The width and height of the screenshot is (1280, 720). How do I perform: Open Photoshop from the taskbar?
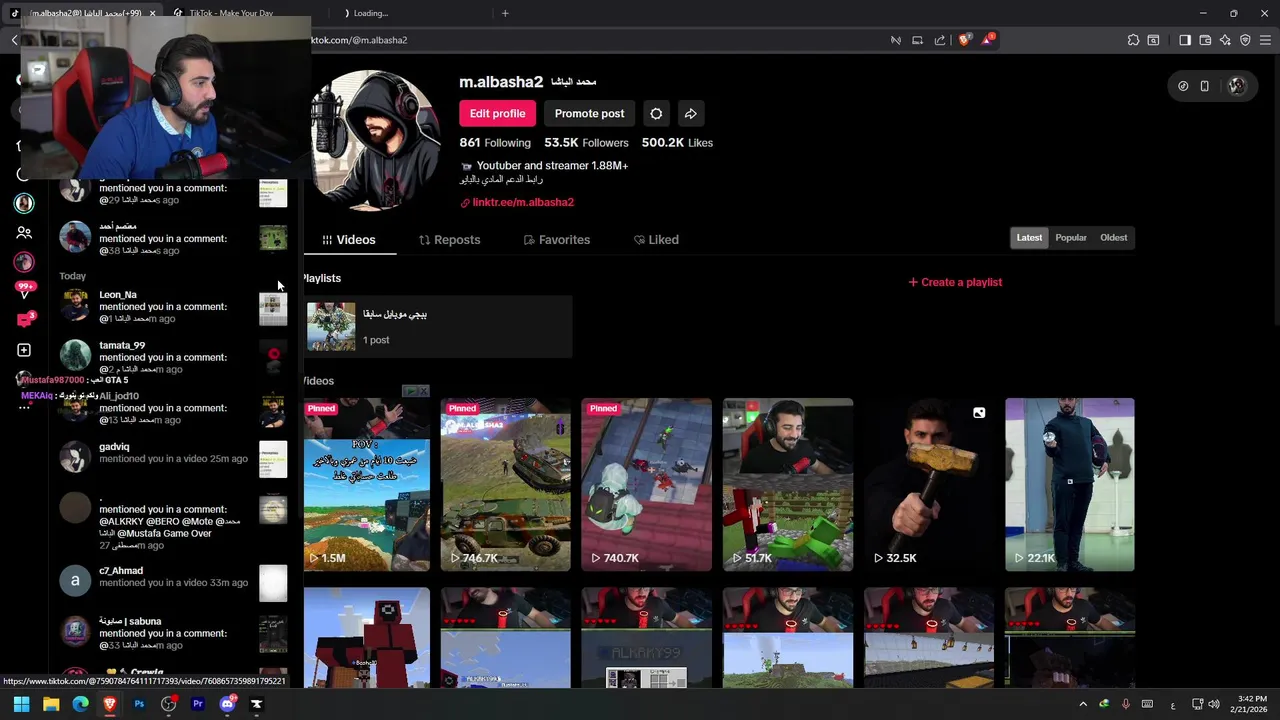[139, 704]
